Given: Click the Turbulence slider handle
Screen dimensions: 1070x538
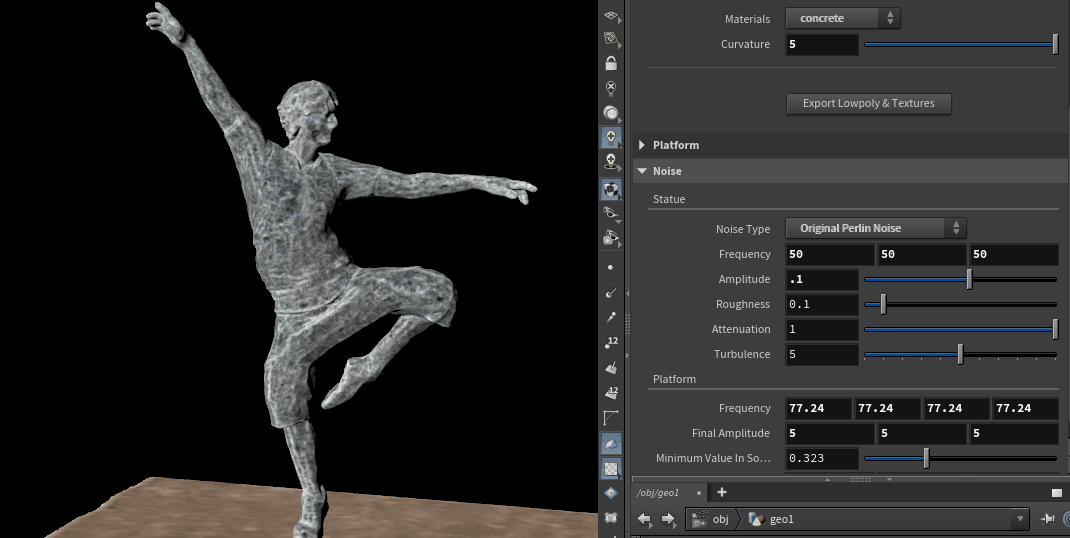Looking at the screenshot, I should pyautogui.click(x=960, y=354).
